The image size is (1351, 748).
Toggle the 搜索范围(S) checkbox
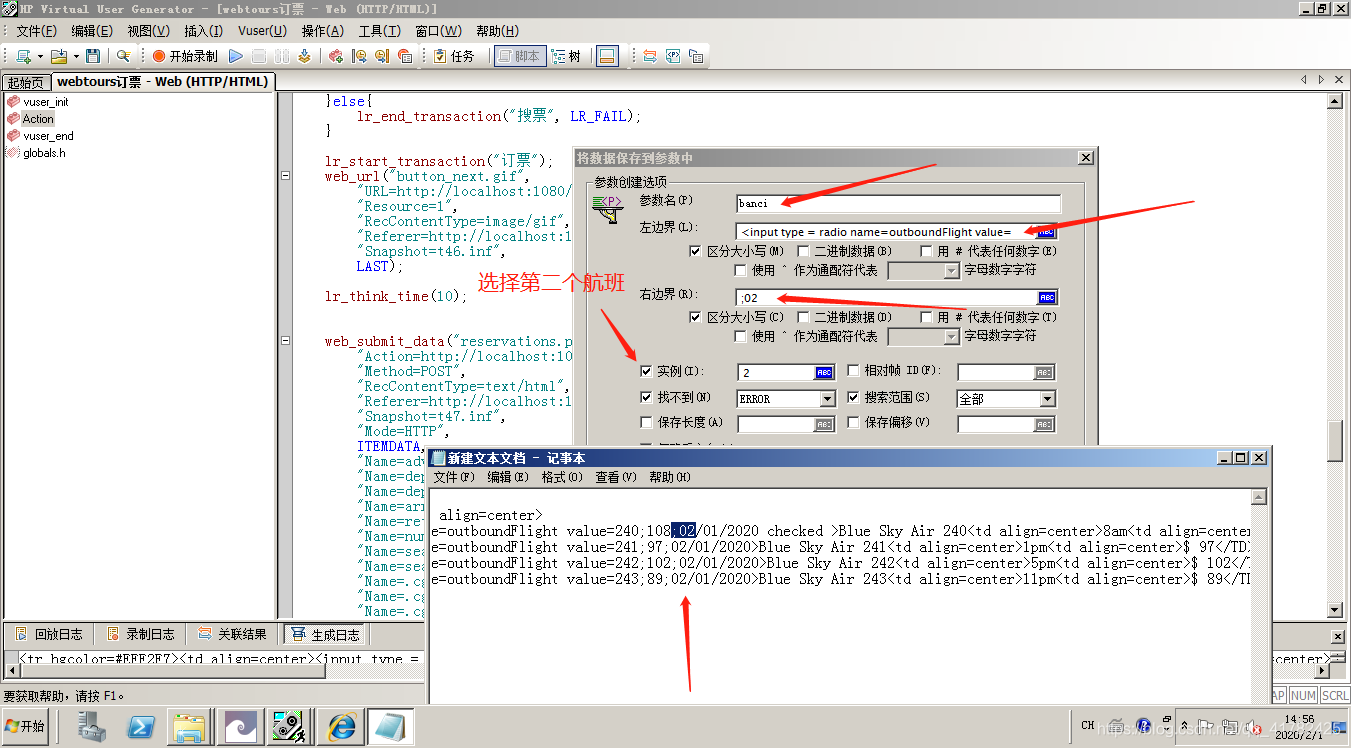(853, 398)
